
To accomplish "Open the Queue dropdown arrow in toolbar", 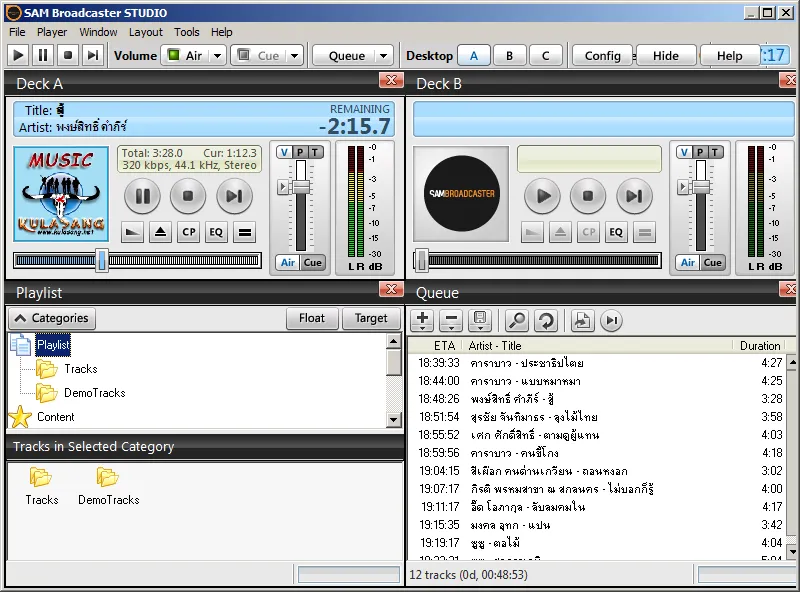I will pos(384,55).
